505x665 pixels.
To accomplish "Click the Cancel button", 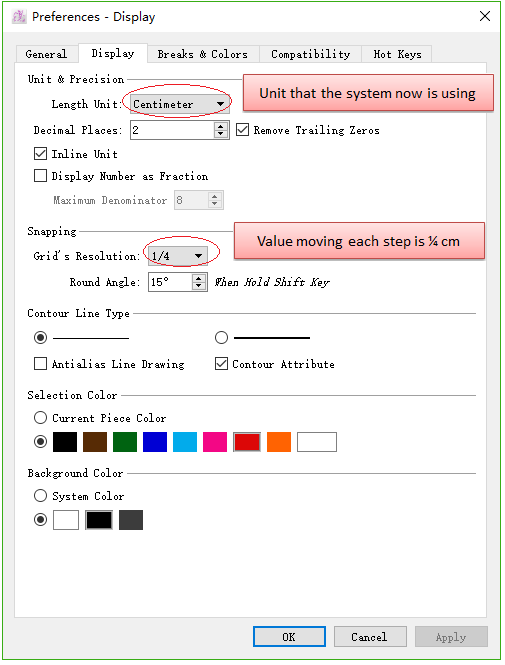I will [370, 637].
